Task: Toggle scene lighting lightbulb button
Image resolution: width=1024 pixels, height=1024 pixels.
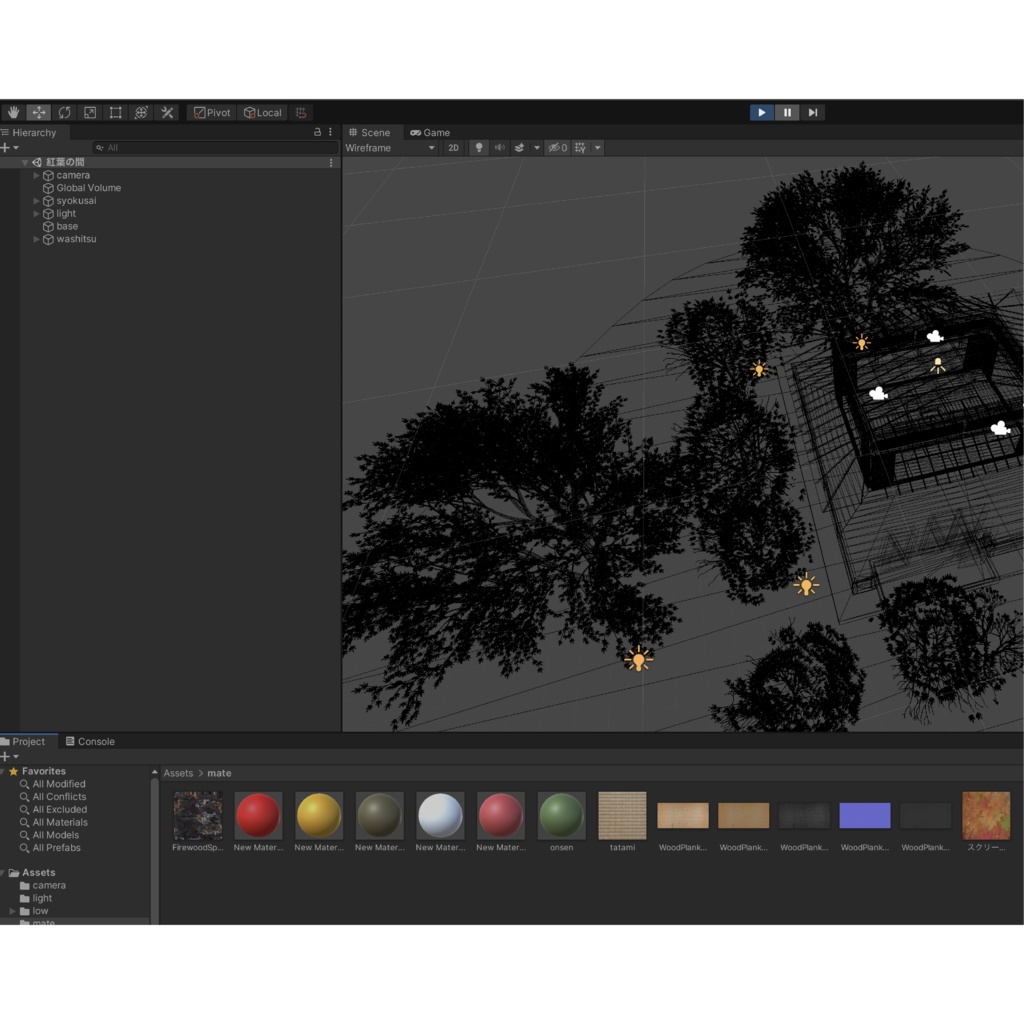Action: pyautogui.click(x=479, y=148)
